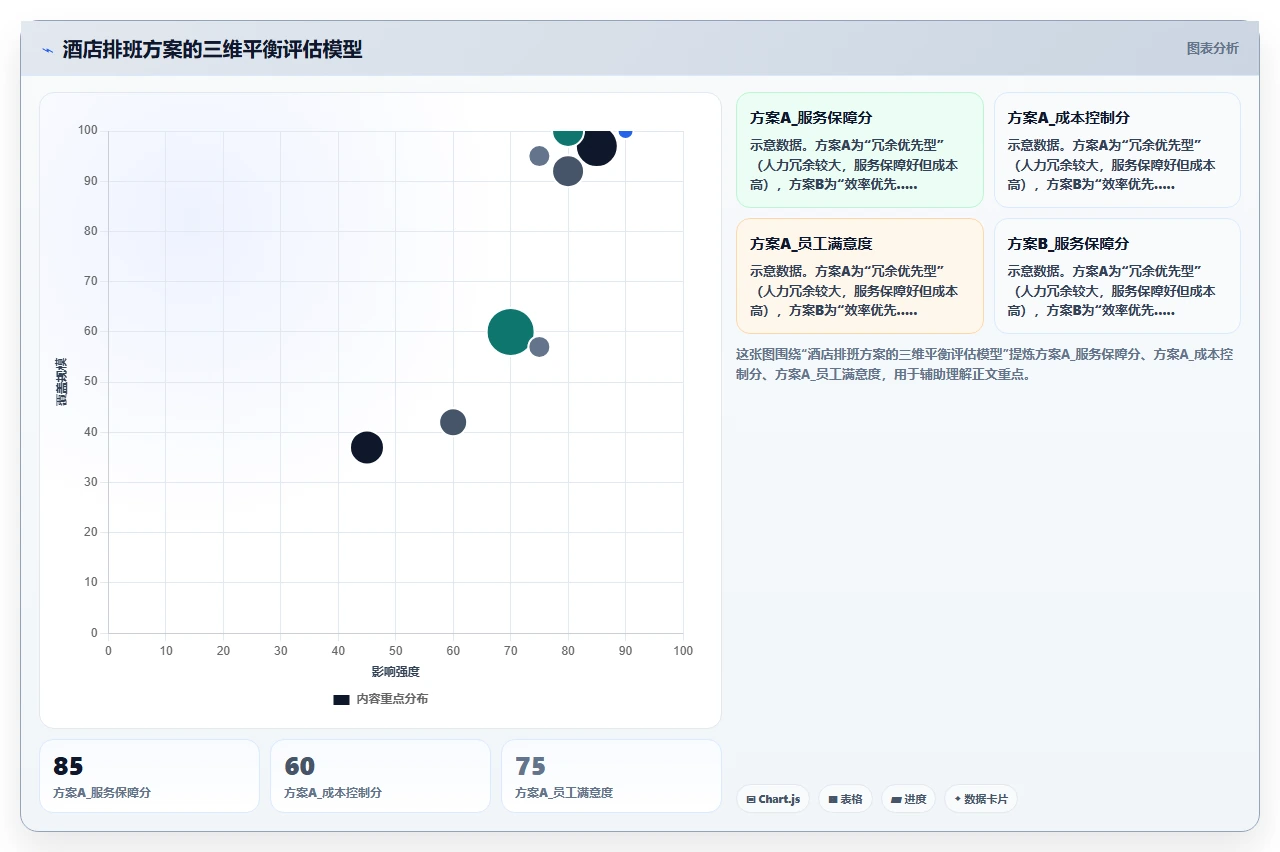Select the 表格 tag chip
This screenshot has height=852, width=1280.
[845, 799]
